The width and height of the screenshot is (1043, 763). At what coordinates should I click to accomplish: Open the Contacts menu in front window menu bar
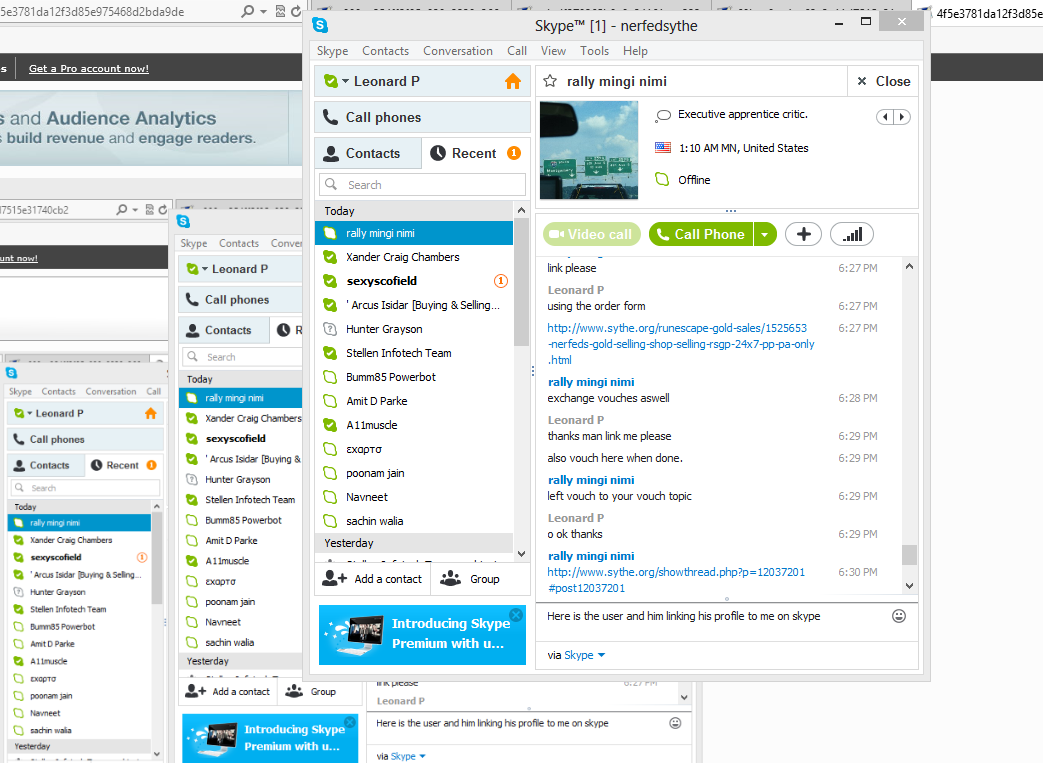point(385,51)
